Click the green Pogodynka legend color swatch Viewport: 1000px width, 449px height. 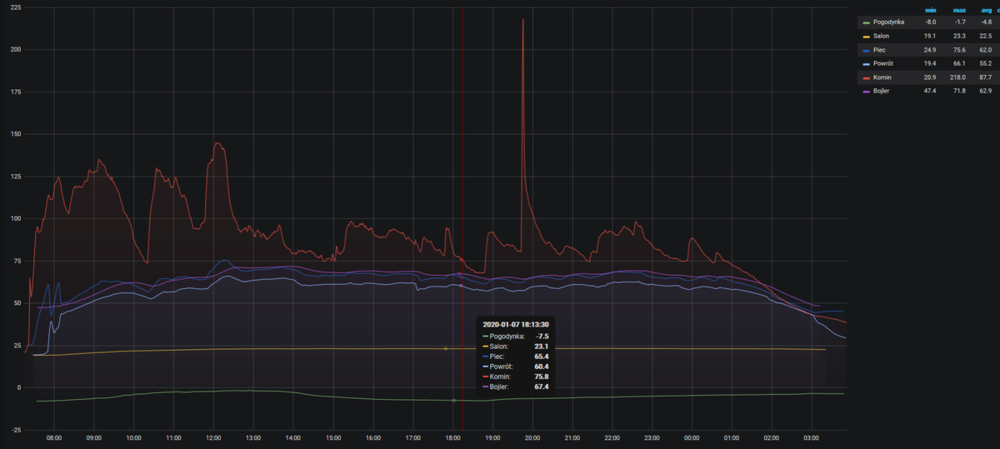coord(865,21)
